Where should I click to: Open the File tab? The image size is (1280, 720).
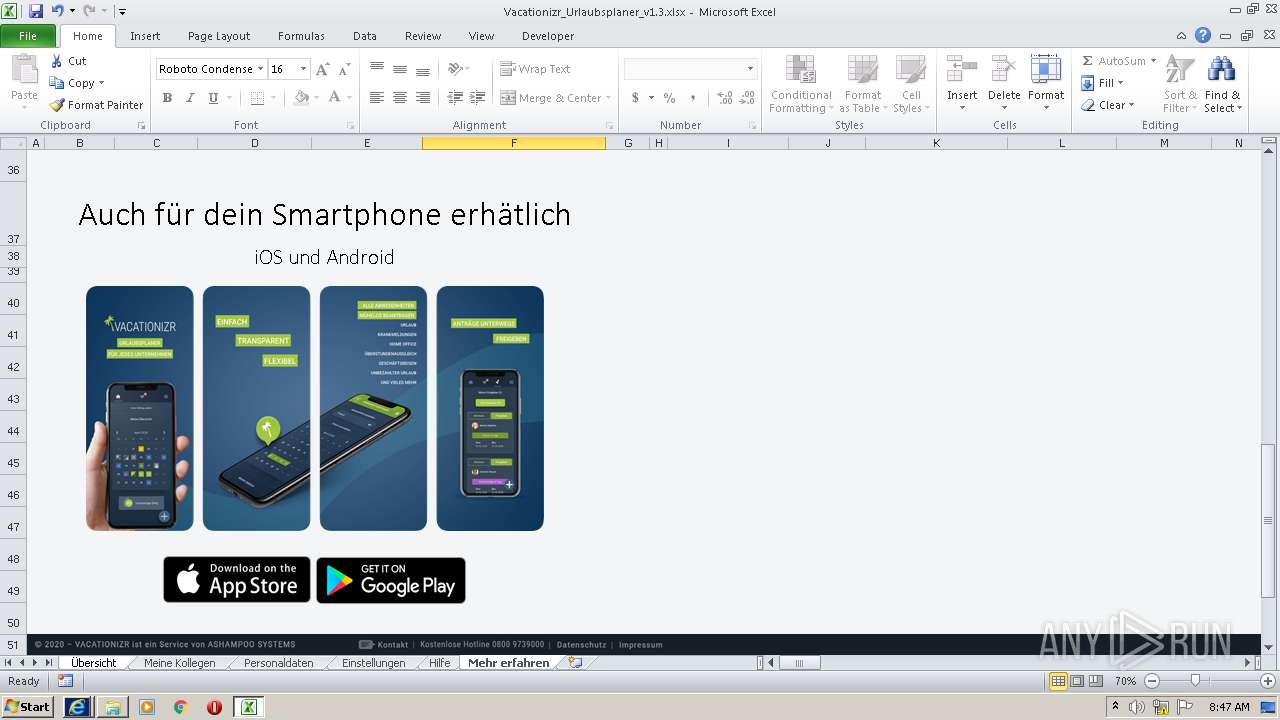(x=28, y=36)
